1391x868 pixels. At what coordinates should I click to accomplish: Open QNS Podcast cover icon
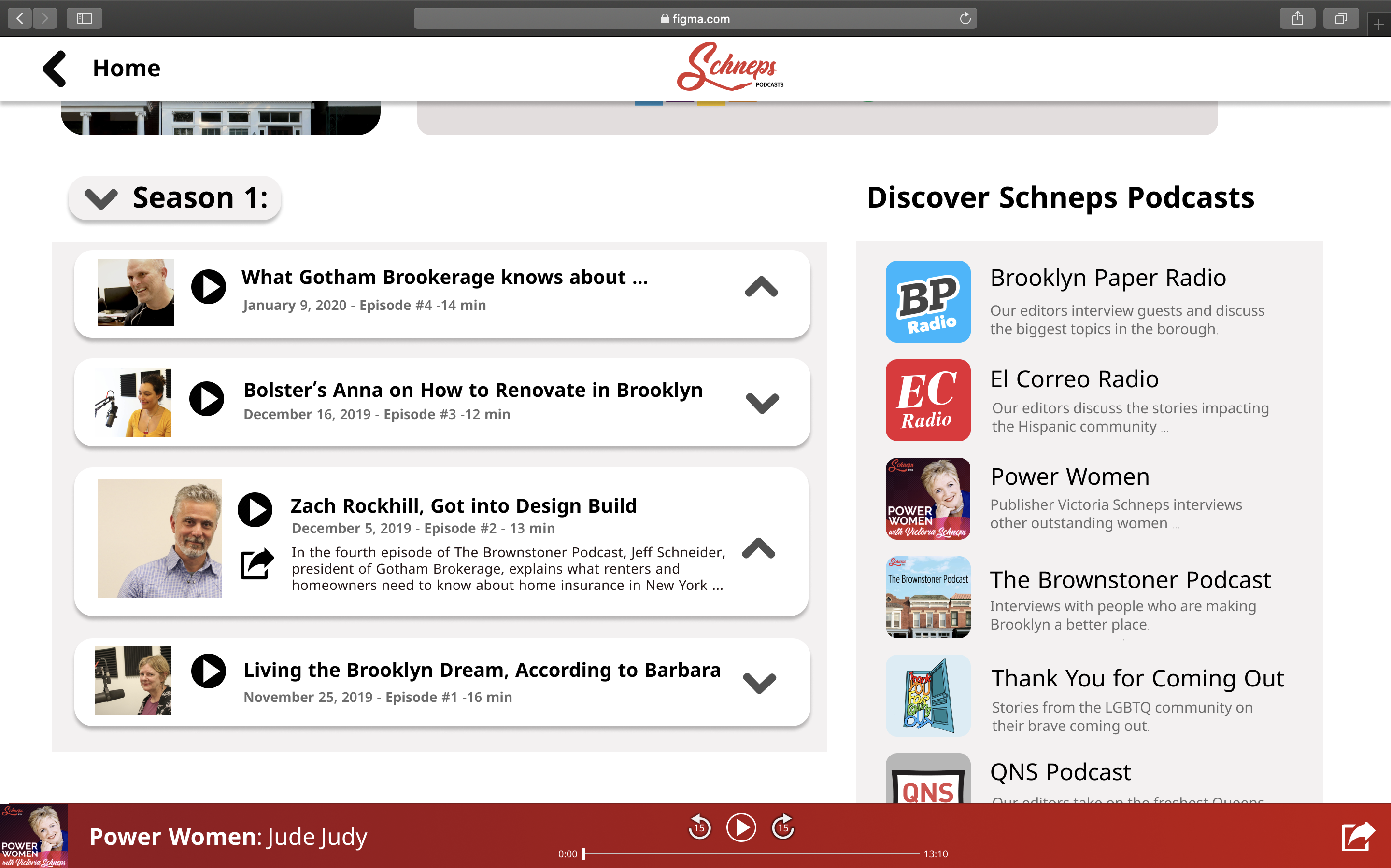coord(928,778)
